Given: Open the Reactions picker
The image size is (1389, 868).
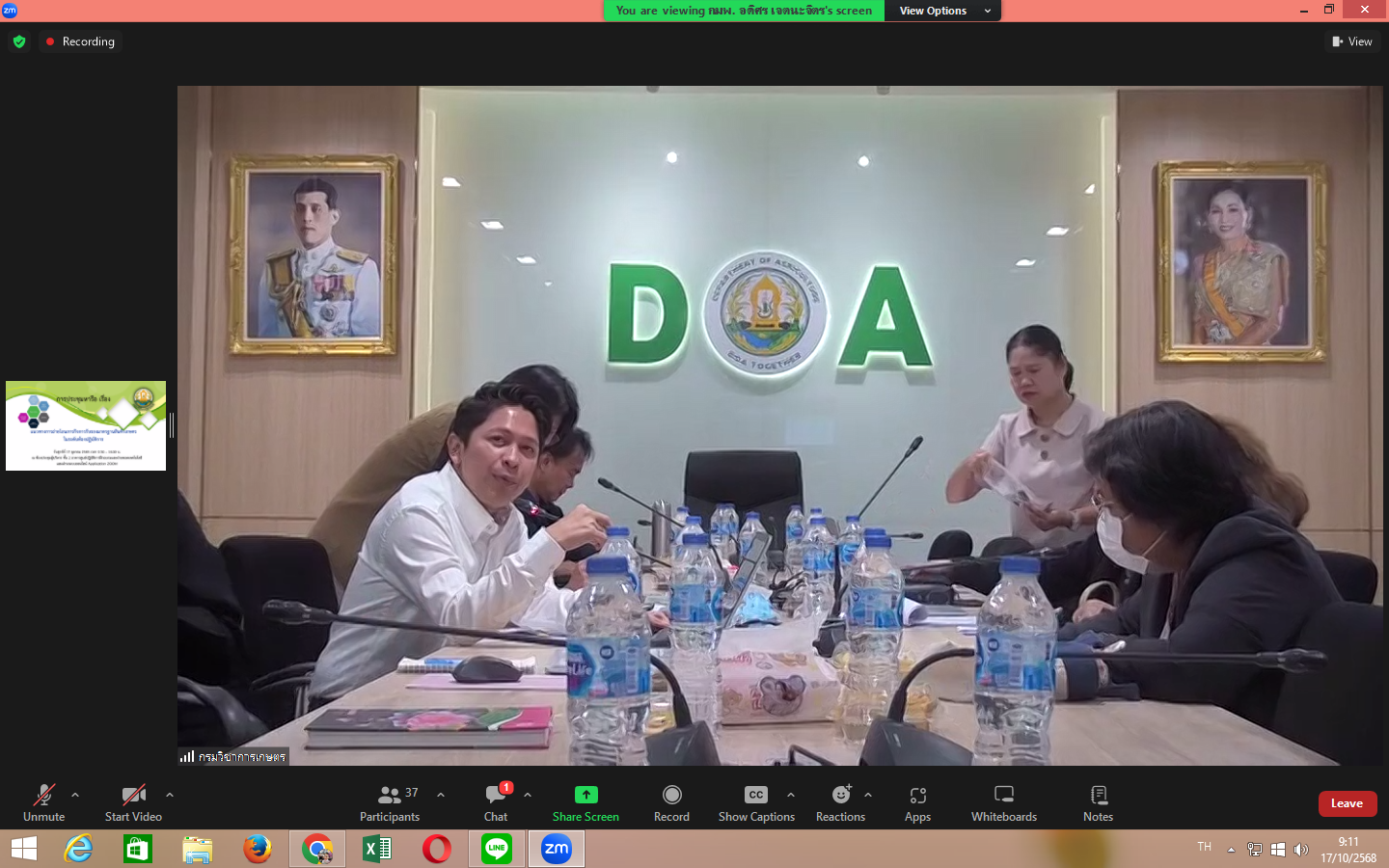Looking at the screenshot, I should (840, 802).
